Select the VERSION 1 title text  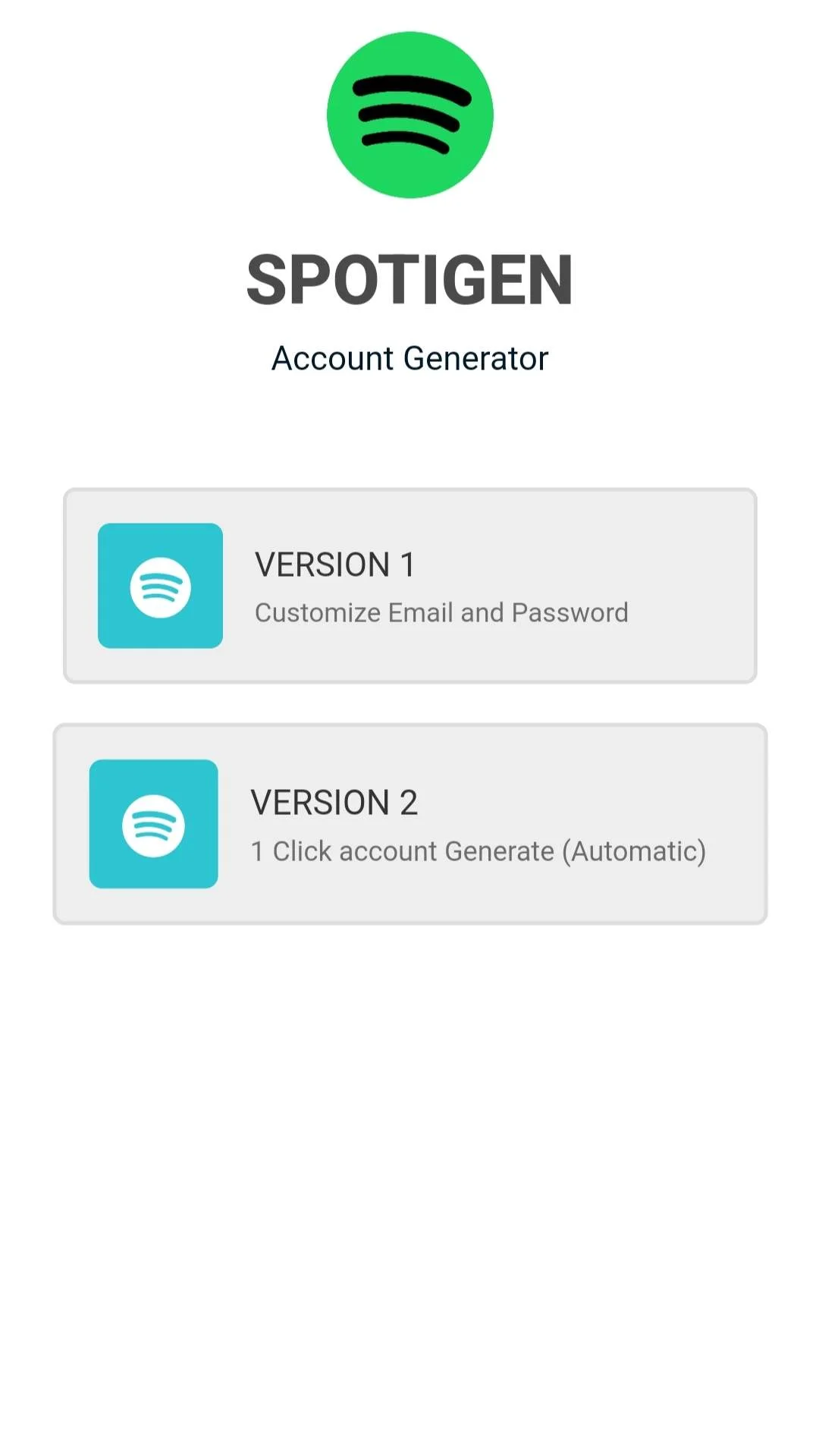pyautogui.click(x=334, y=565)
